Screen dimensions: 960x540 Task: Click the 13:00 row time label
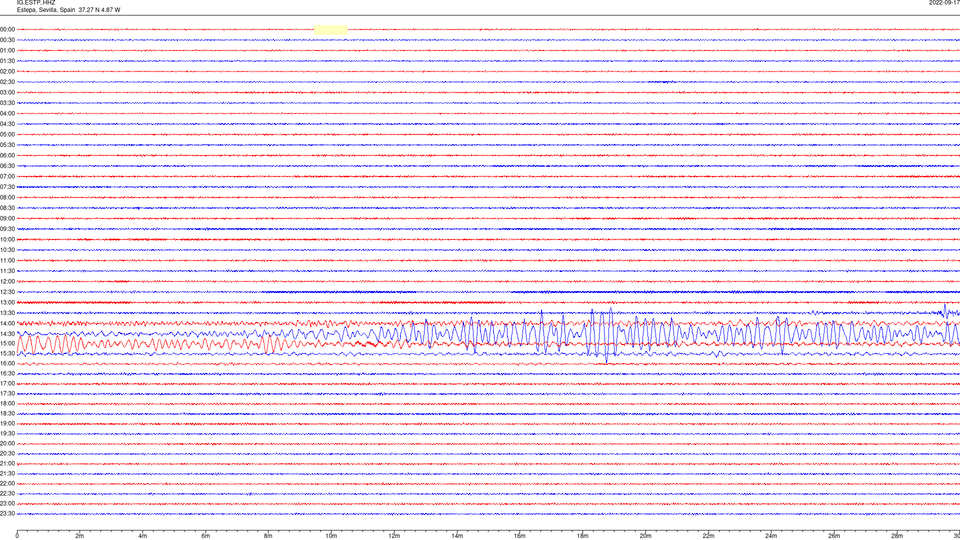(7, 302)
